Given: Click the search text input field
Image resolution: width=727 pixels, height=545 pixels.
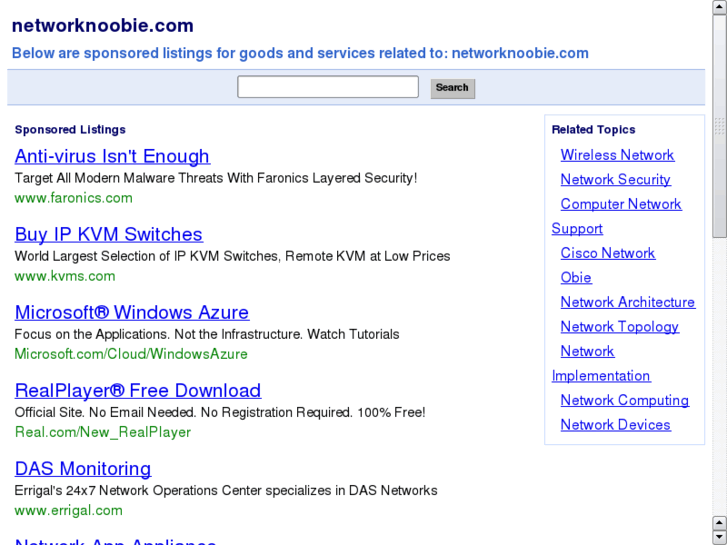Looking at the screenshot, I should [x=328, y=87].
